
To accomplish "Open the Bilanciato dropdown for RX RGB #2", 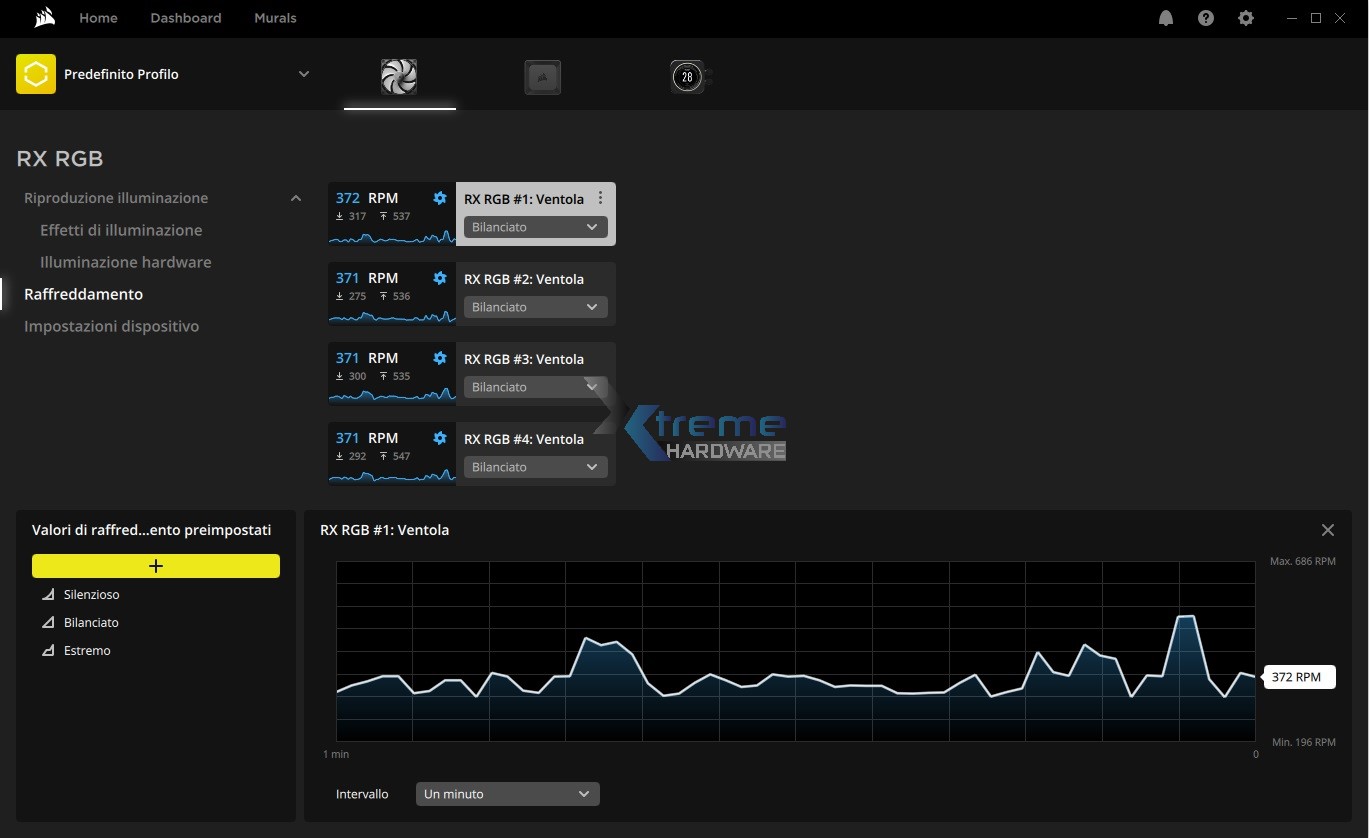I will pyautogui.click(x=535, y=307).
